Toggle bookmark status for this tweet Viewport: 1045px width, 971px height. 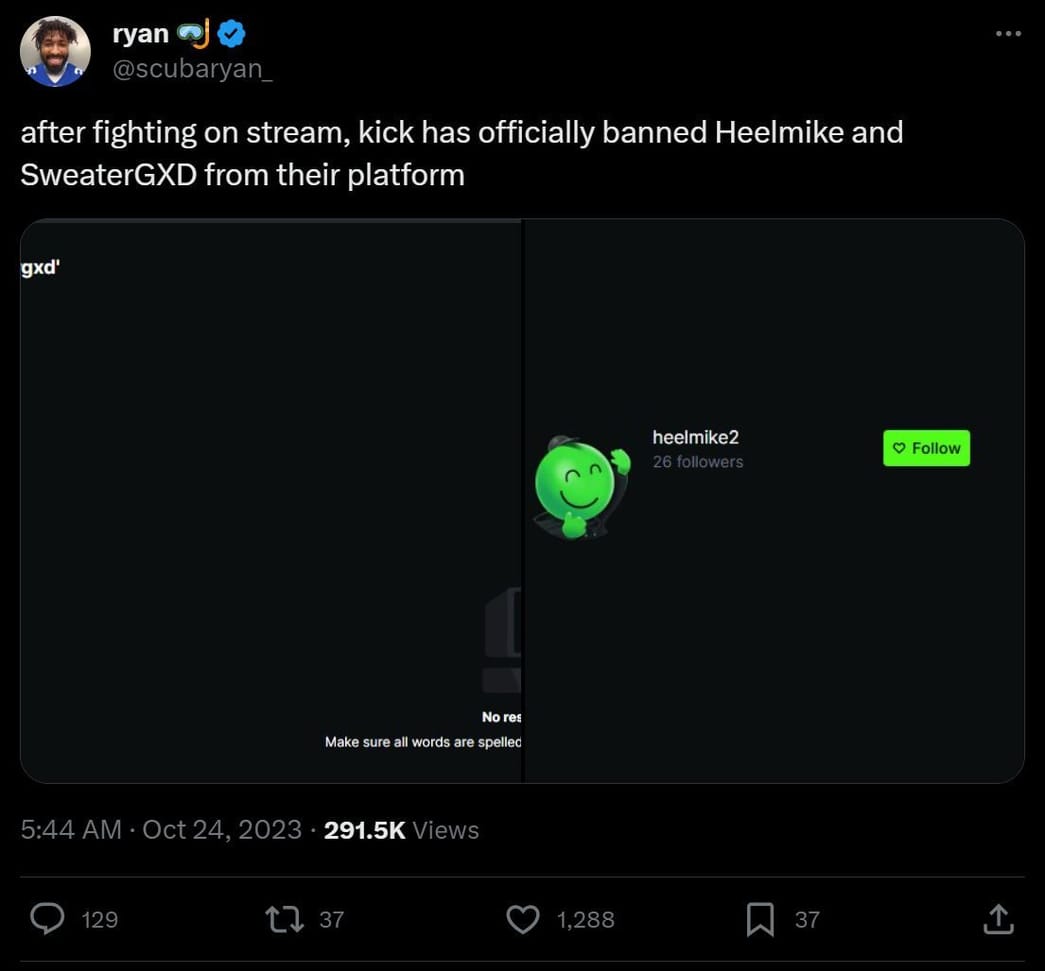pyautogui.click(x=760, y=918)
